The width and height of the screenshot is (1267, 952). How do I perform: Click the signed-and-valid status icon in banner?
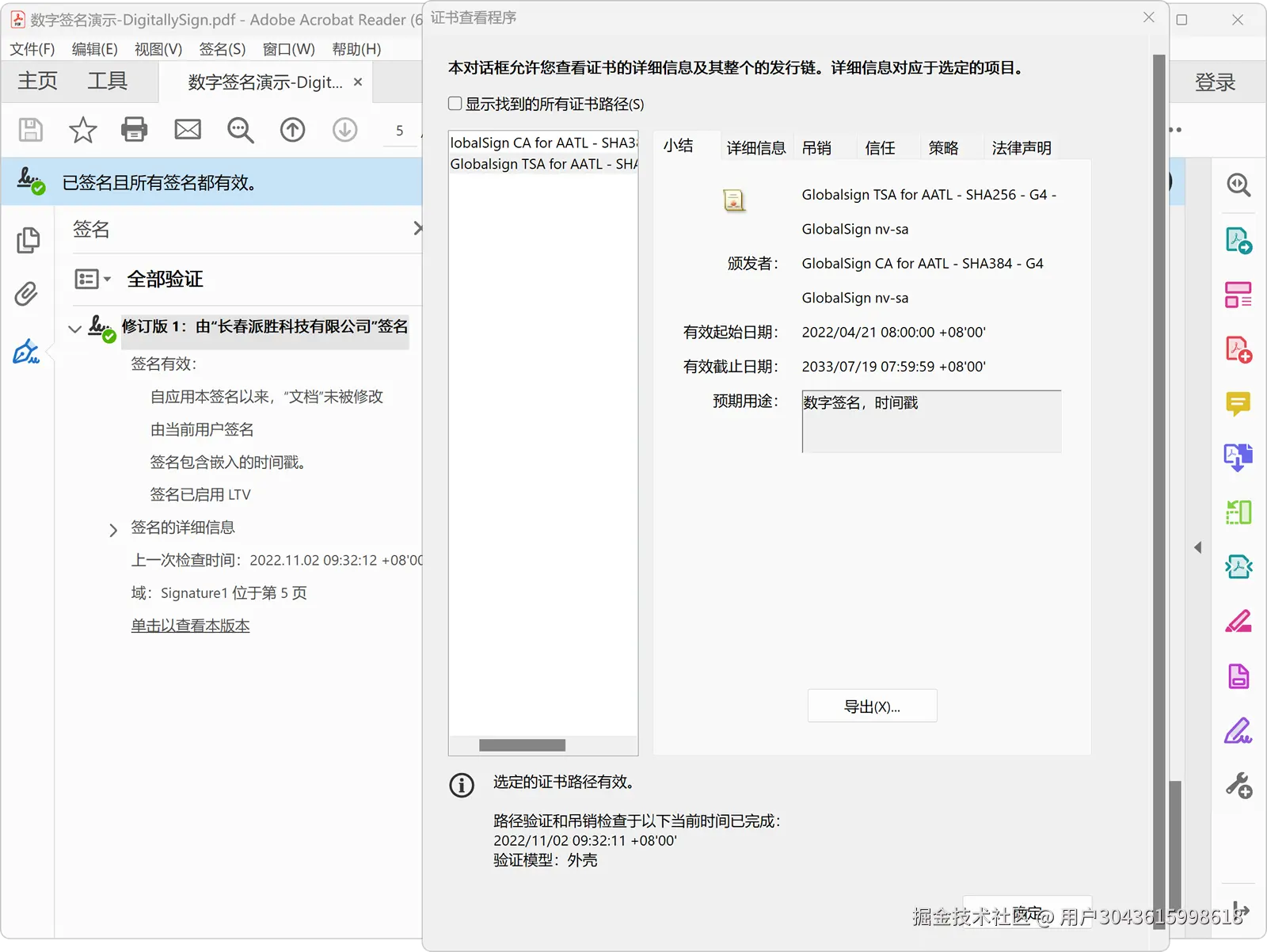tap(31, 181)
